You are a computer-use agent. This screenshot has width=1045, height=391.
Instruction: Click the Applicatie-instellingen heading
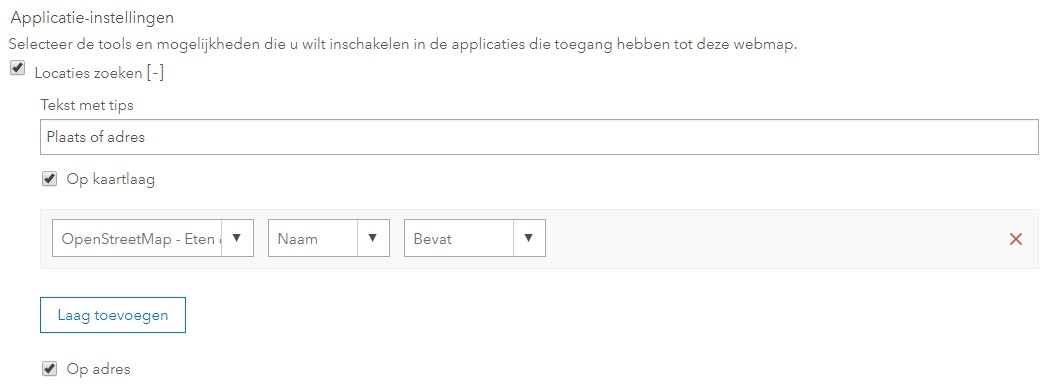(x=93, y=18)
